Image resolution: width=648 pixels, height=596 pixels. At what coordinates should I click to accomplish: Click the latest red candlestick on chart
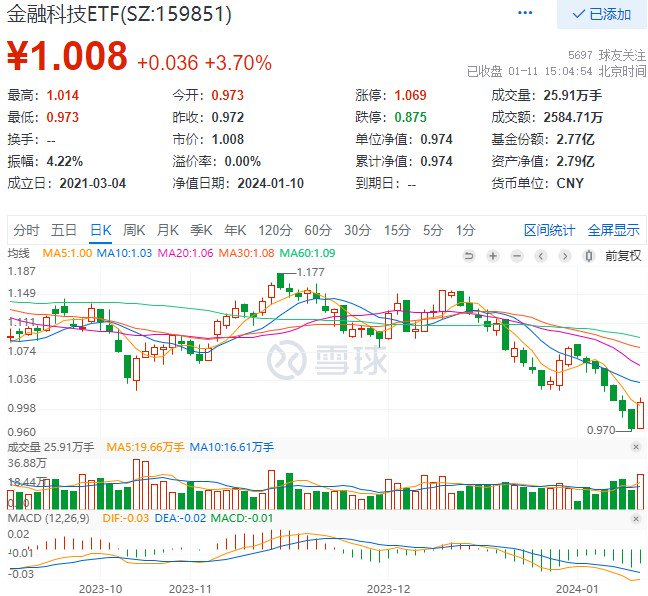coord(641,415)
